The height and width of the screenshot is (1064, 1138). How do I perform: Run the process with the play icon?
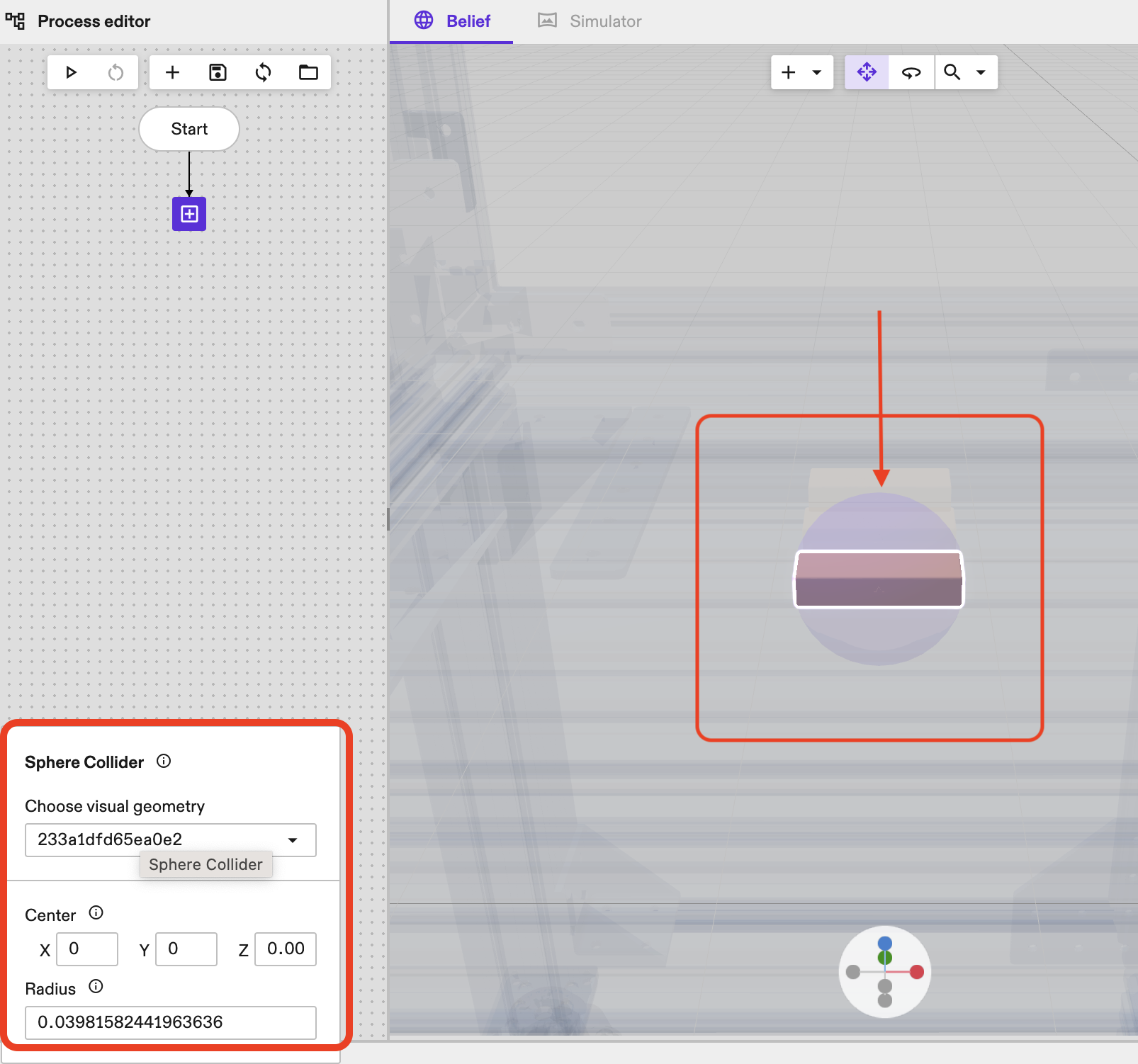(x=71, y=72)
